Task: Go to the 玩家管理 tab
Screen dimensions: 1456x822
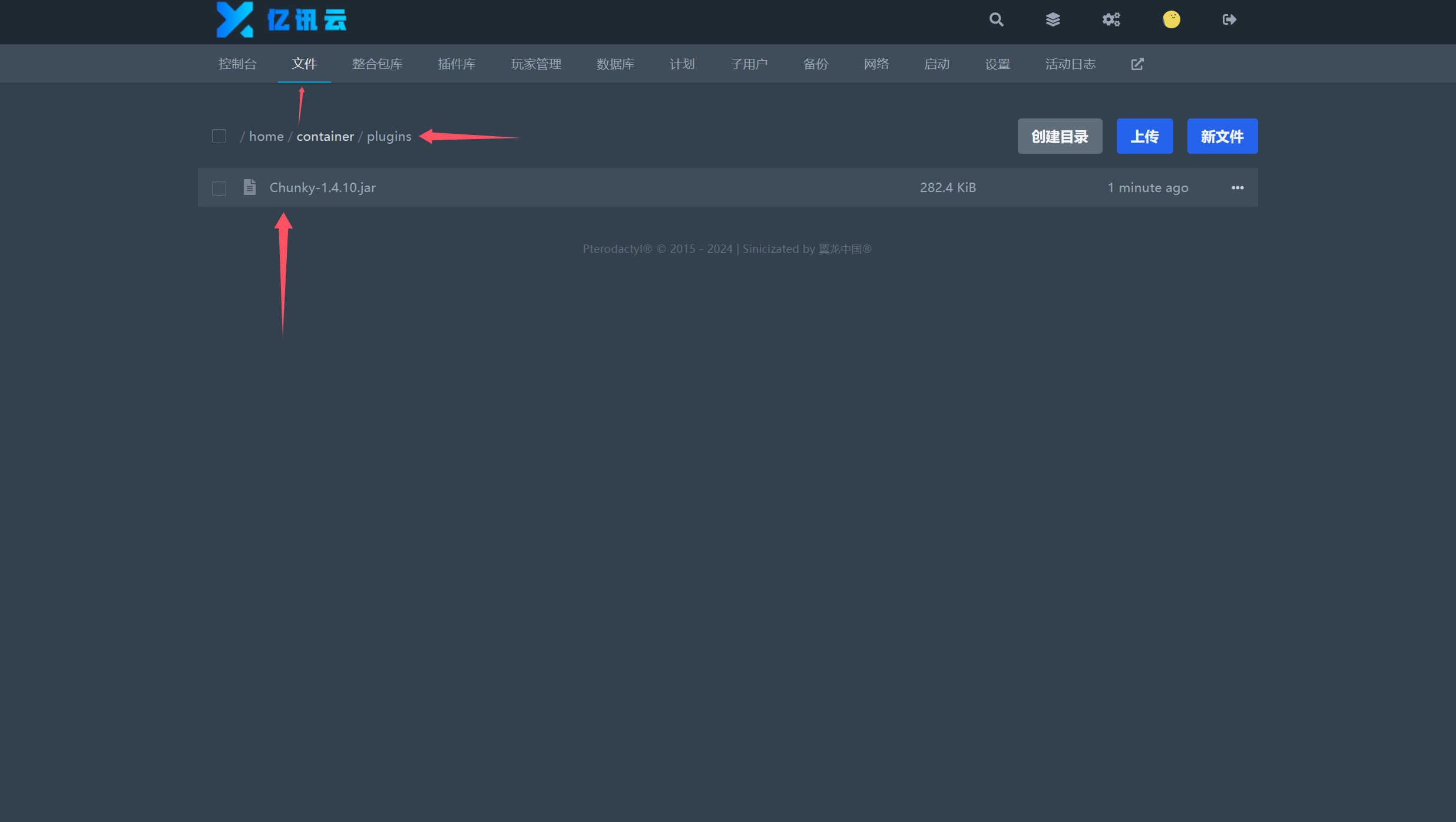Action: [536, 64]
